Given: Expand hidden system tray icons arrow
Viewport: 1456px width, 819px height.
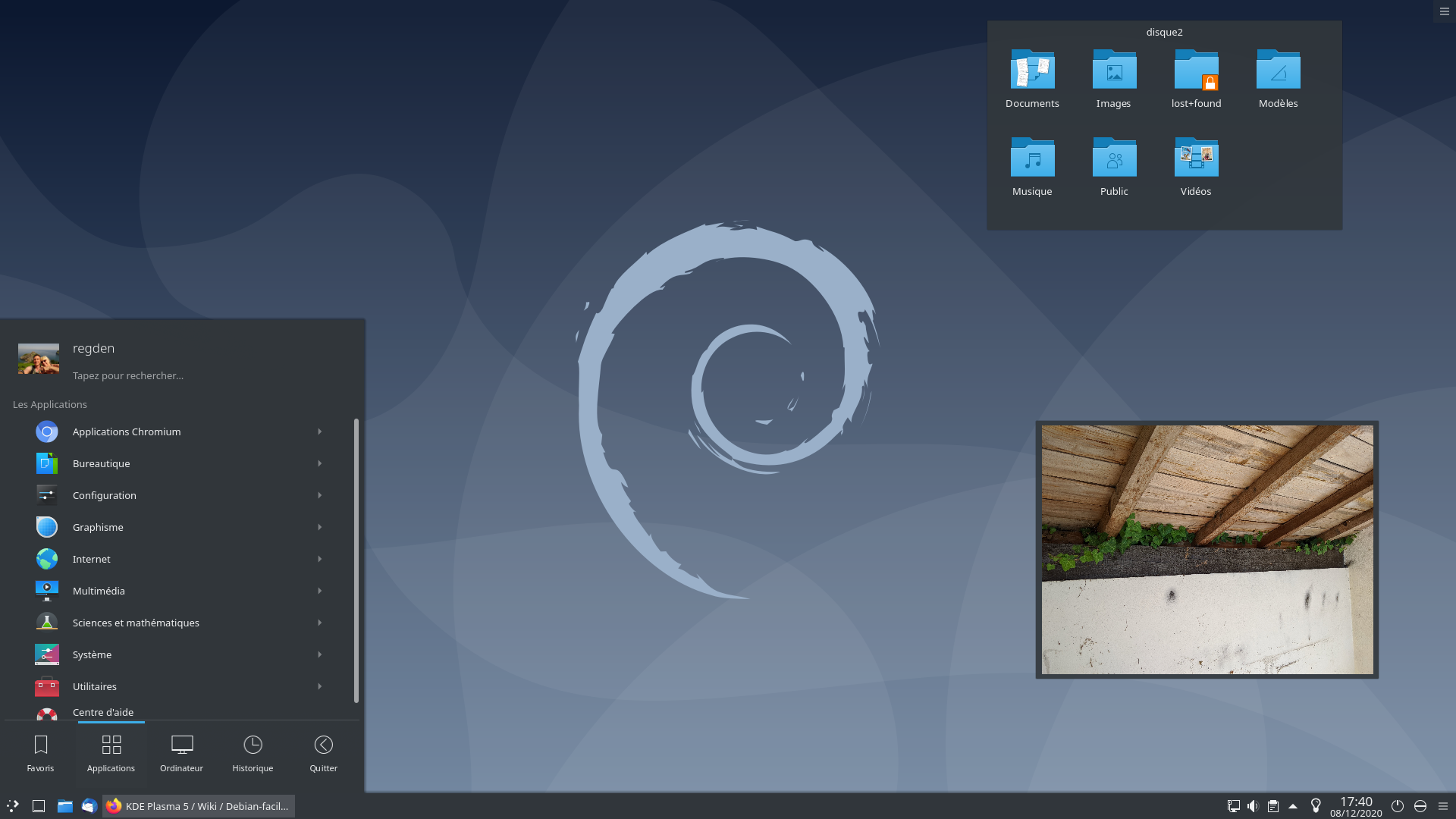Looking at the screenshot, I should pyautogui.click(x=1293, y=806).
